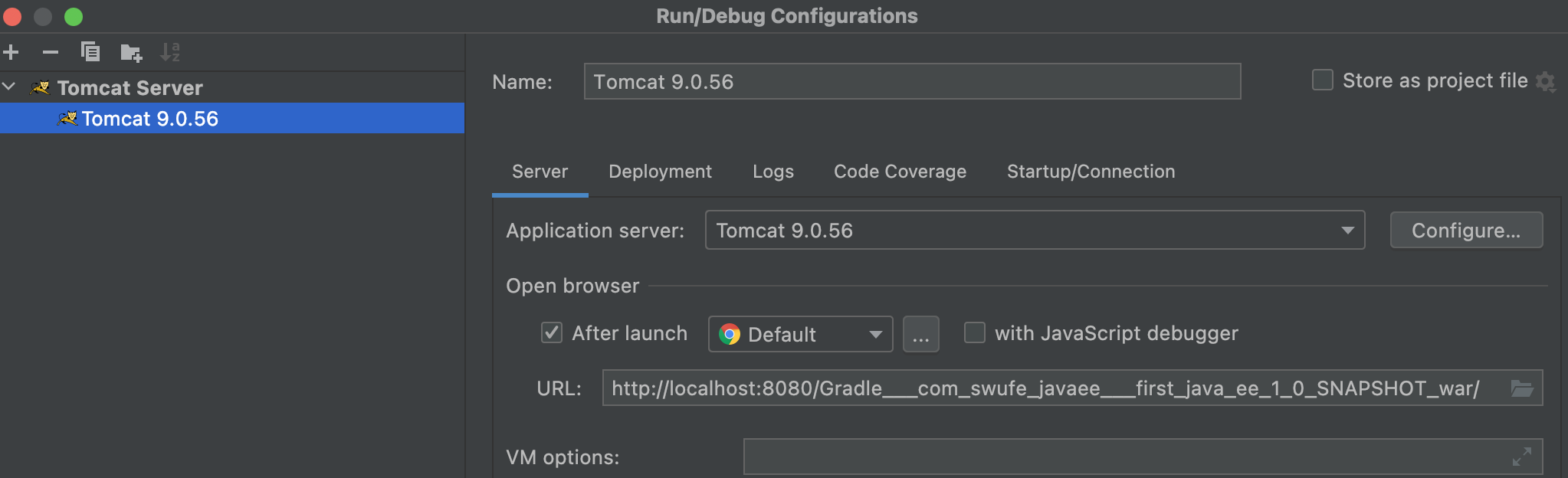Screen dimensions: 1568x478
Task: Open the Startup/Connection tab
Action: pyautogui.click(x=1091, y=172)
